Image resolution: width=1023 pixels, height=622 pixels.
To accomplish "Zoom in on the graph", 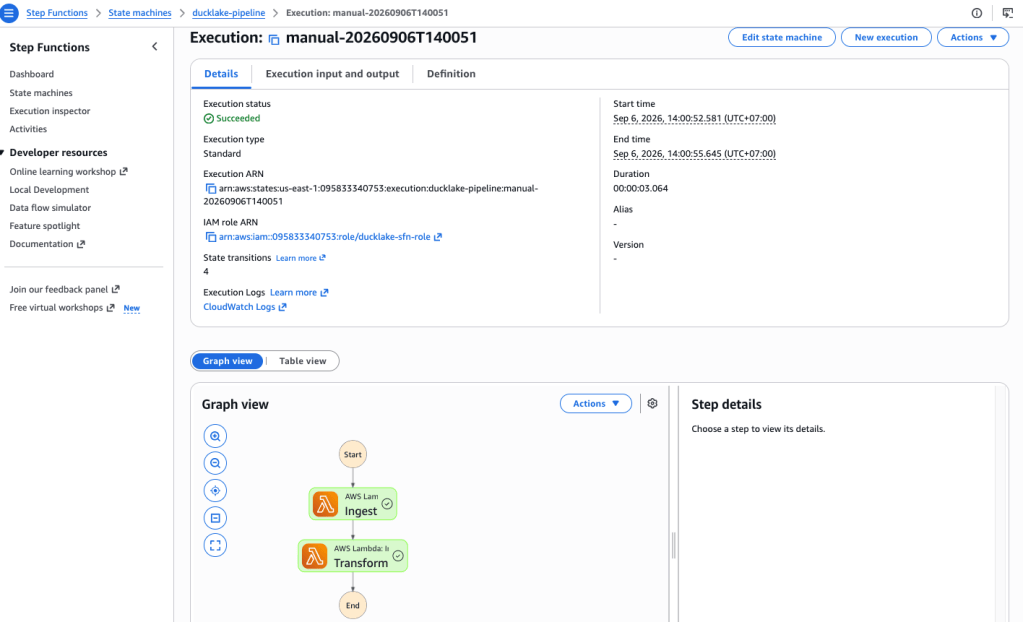I will click(215, 436).
